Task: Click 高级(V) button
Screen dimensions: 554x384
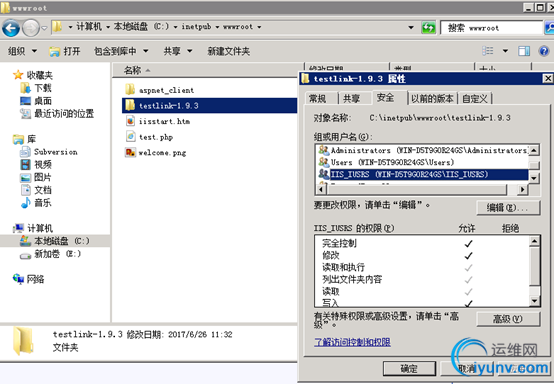Action: pos(508,319)
